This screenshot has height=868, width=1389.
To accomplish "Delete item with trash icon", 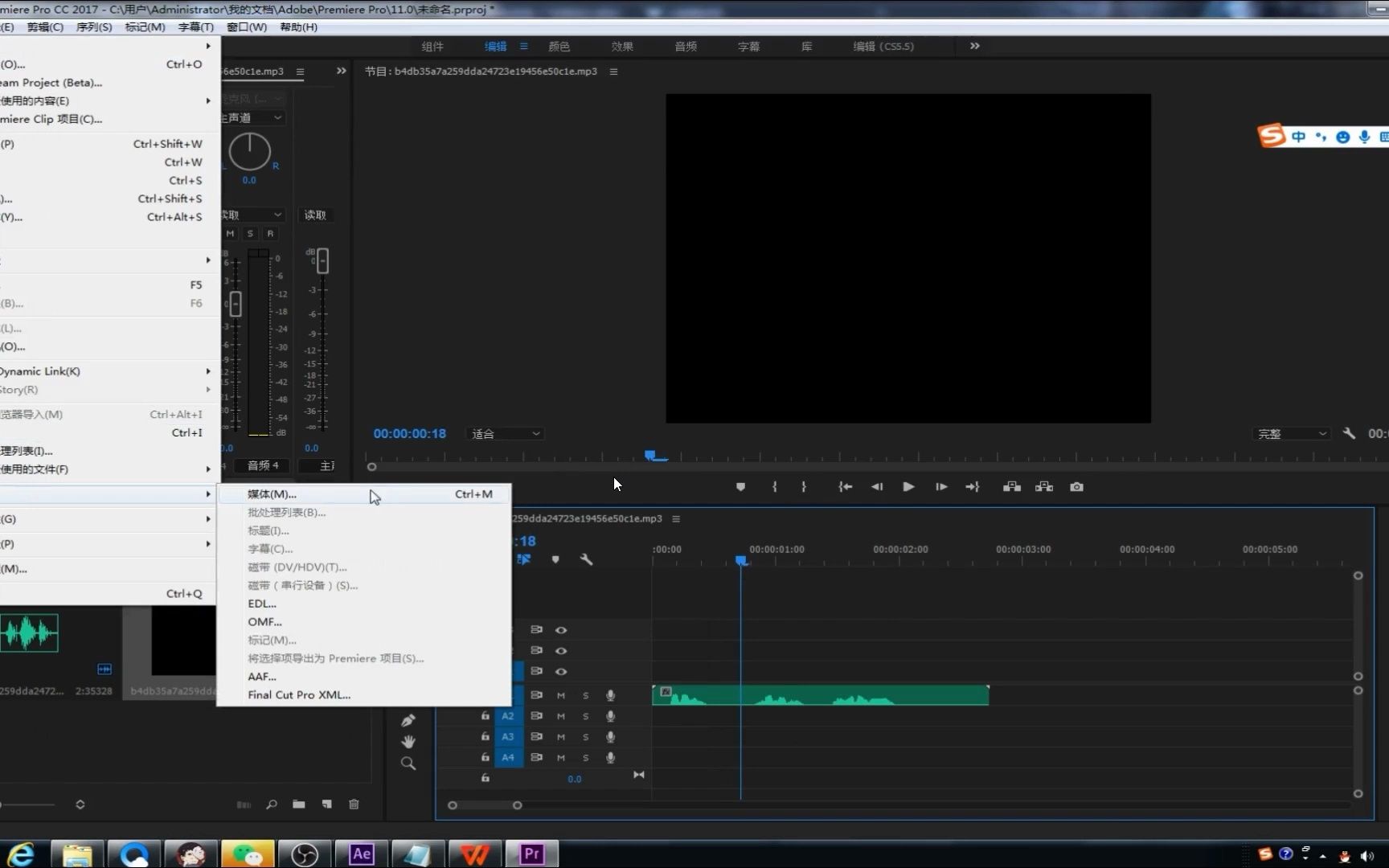I will click(x=354, y=805).
